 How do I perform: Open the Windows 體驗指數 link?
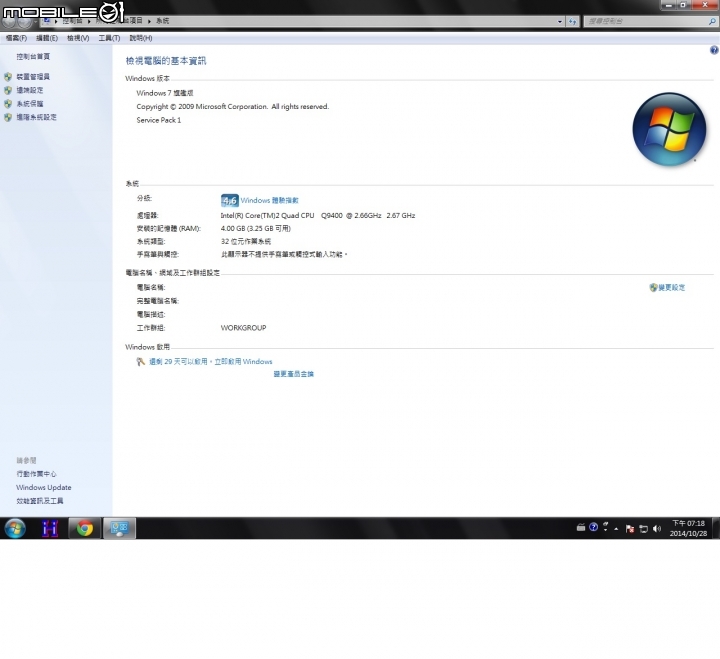[x=270, y=200]
